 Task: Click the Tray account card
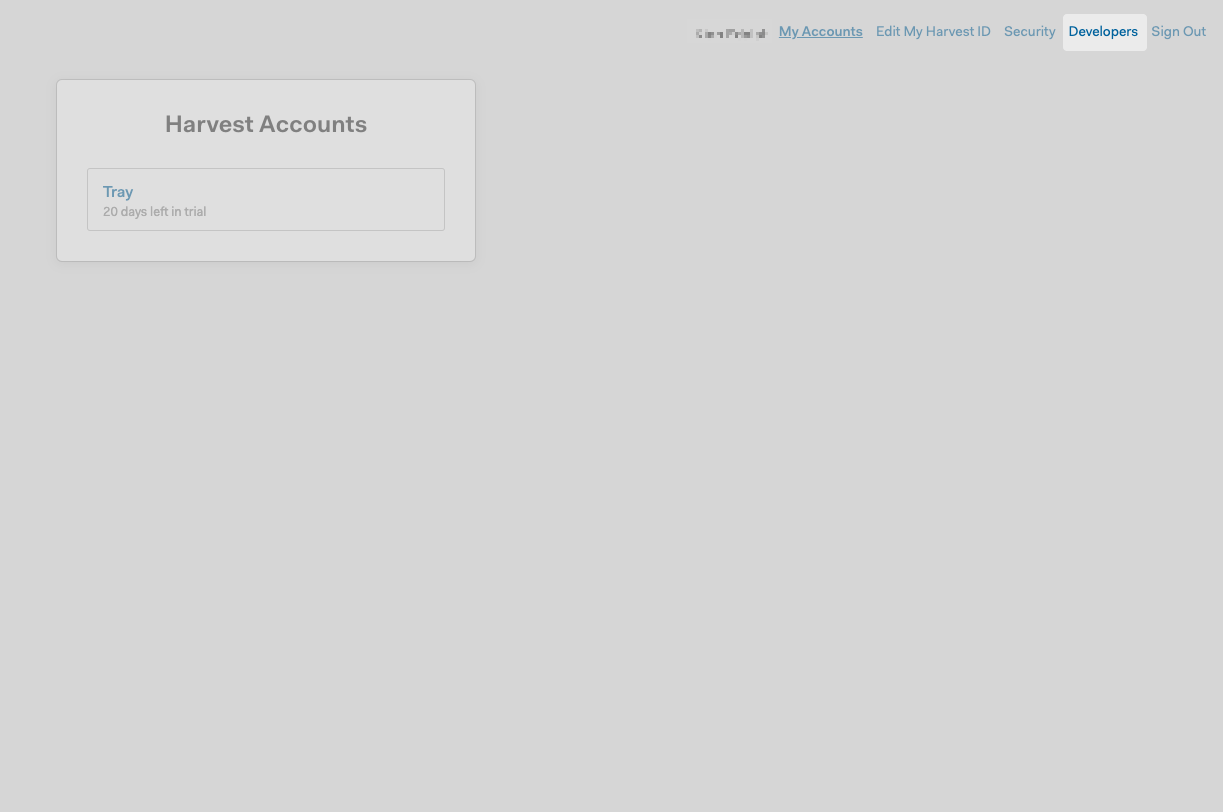pyautogui.click(x=266, y=199)
